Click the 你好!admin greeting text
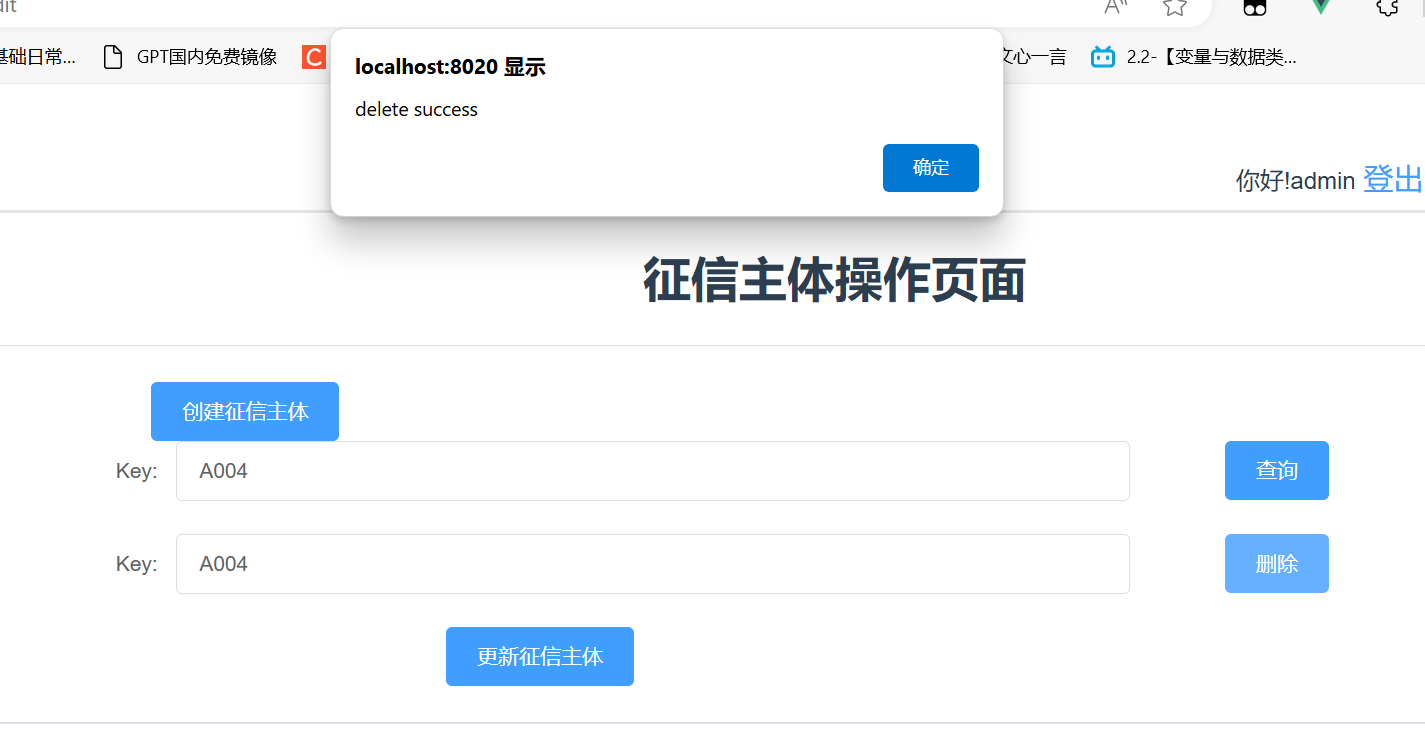 coord(1295,181)
